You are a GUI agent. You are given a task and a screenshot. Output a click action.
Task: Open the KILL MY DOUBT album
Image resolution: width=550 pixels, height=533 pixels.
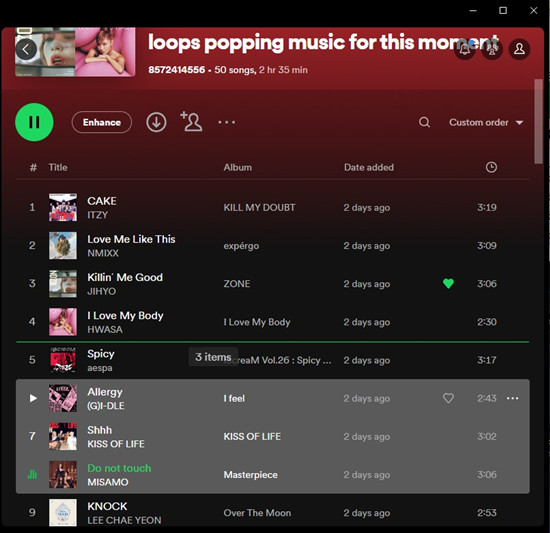coord(259,207)
